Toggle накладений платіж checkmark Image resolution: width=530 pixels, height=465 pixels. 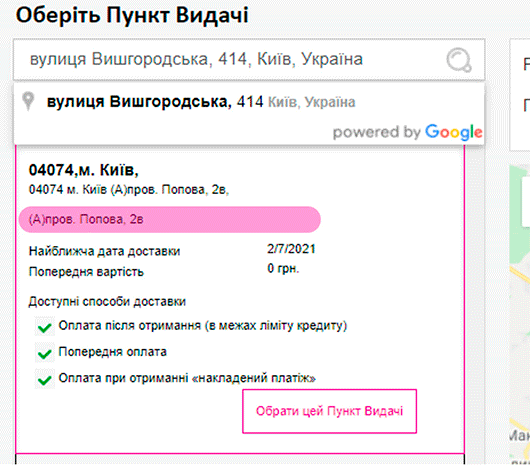[x=45, y=379]
